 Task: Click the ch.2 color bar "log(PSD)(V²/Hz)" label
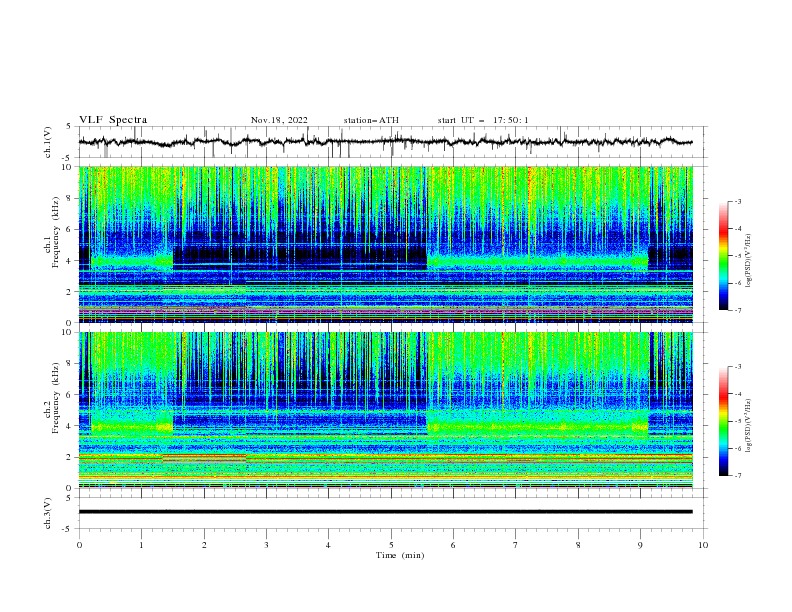click(749, 426)
